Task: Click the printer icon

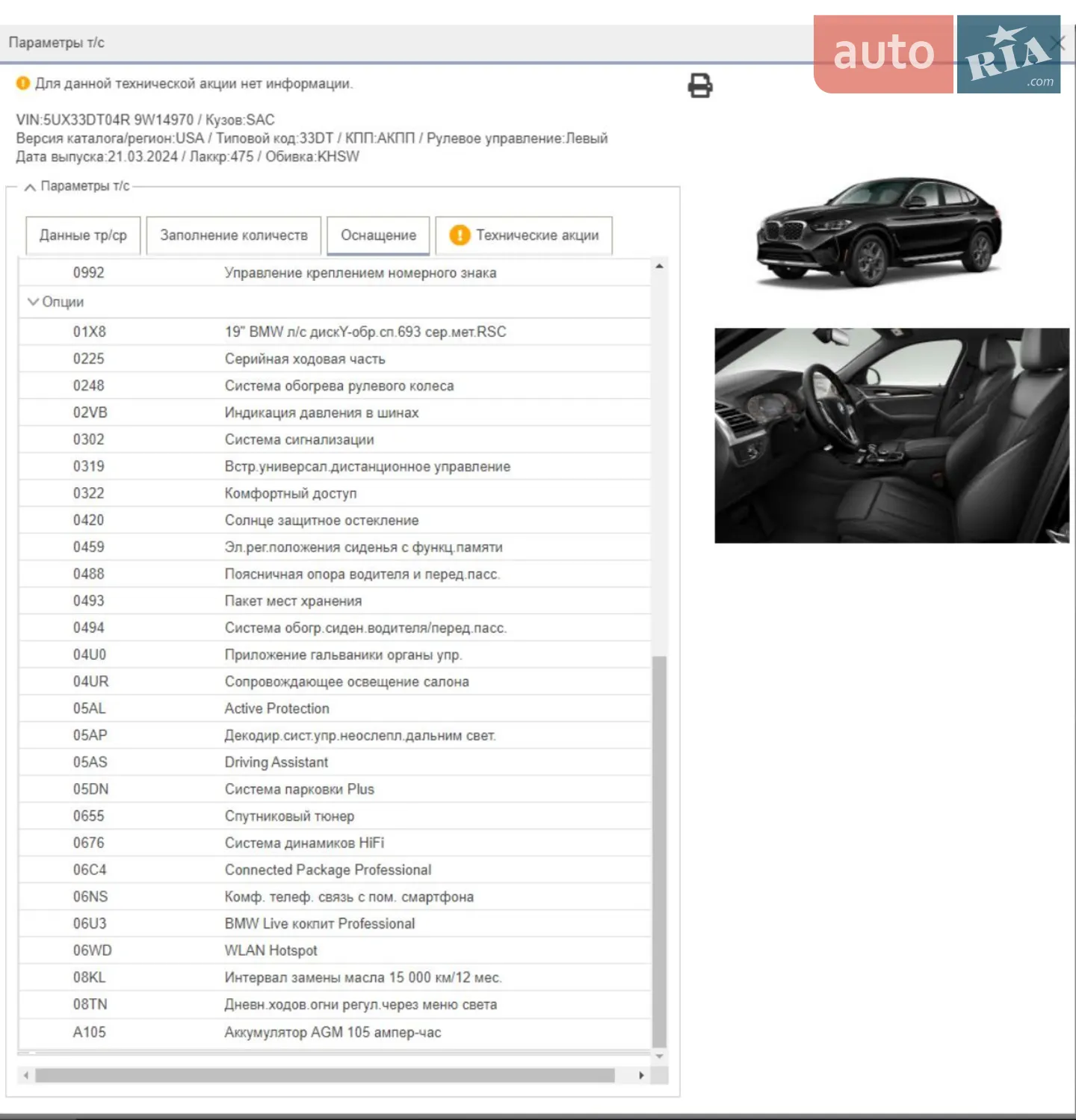Action: click(x=700, y=86)
